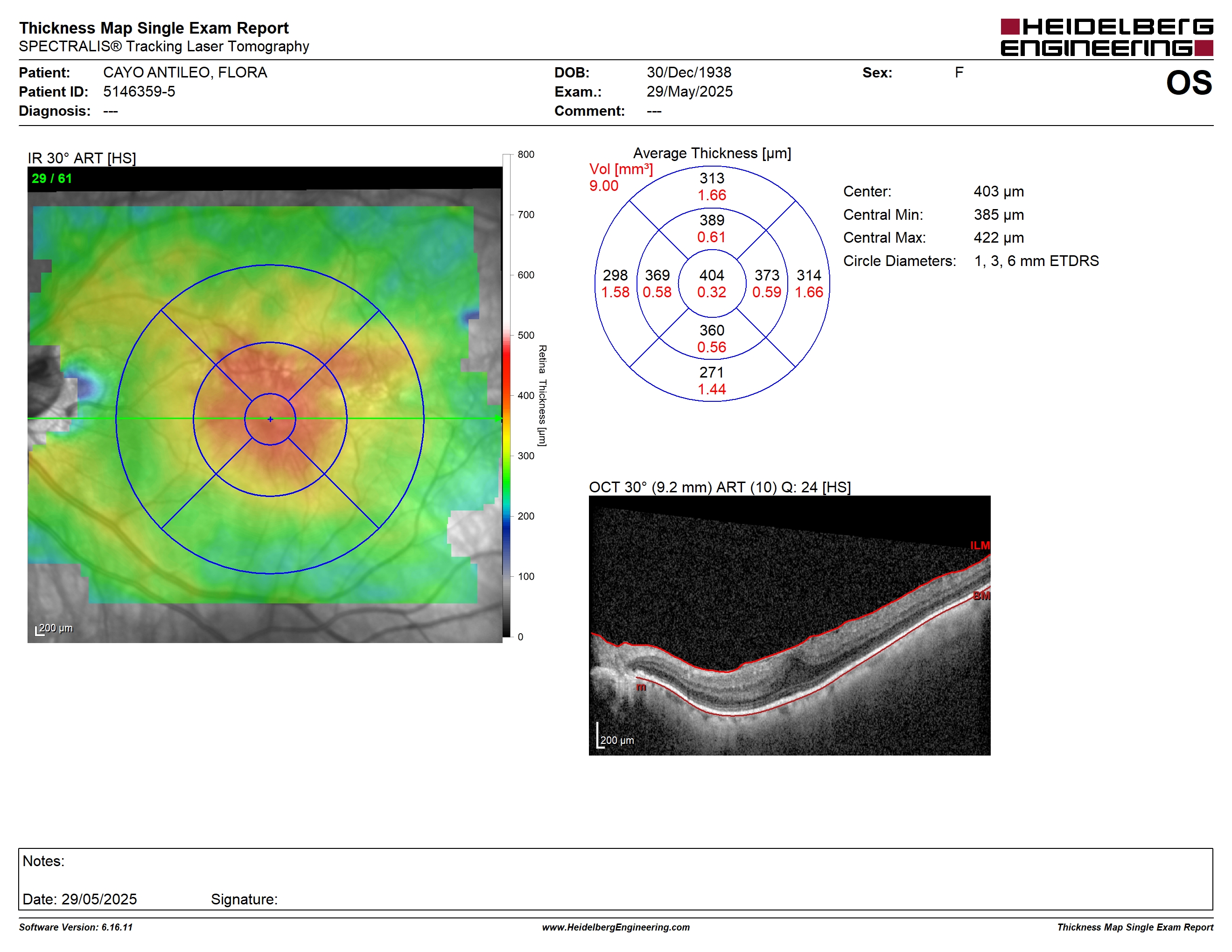Click the Signature field label
Screen dimensions: 1232x952
pos(244,899)
